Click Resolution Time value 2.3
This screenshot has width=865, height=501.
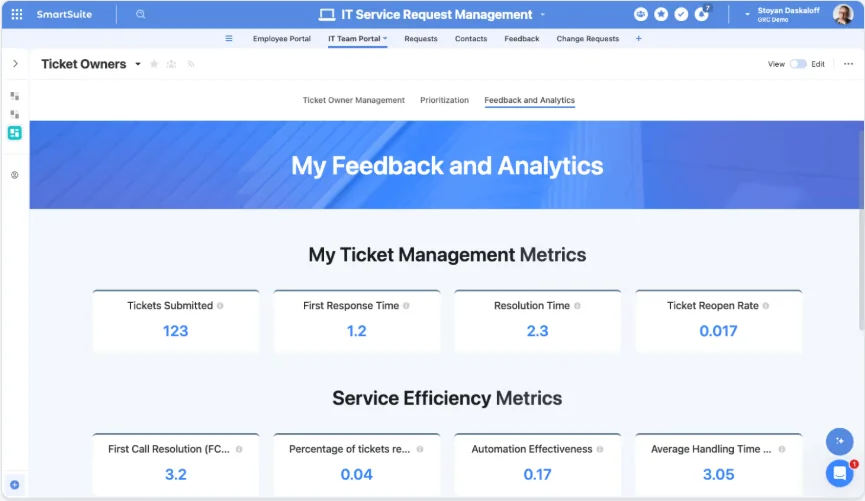coord(537,331)
